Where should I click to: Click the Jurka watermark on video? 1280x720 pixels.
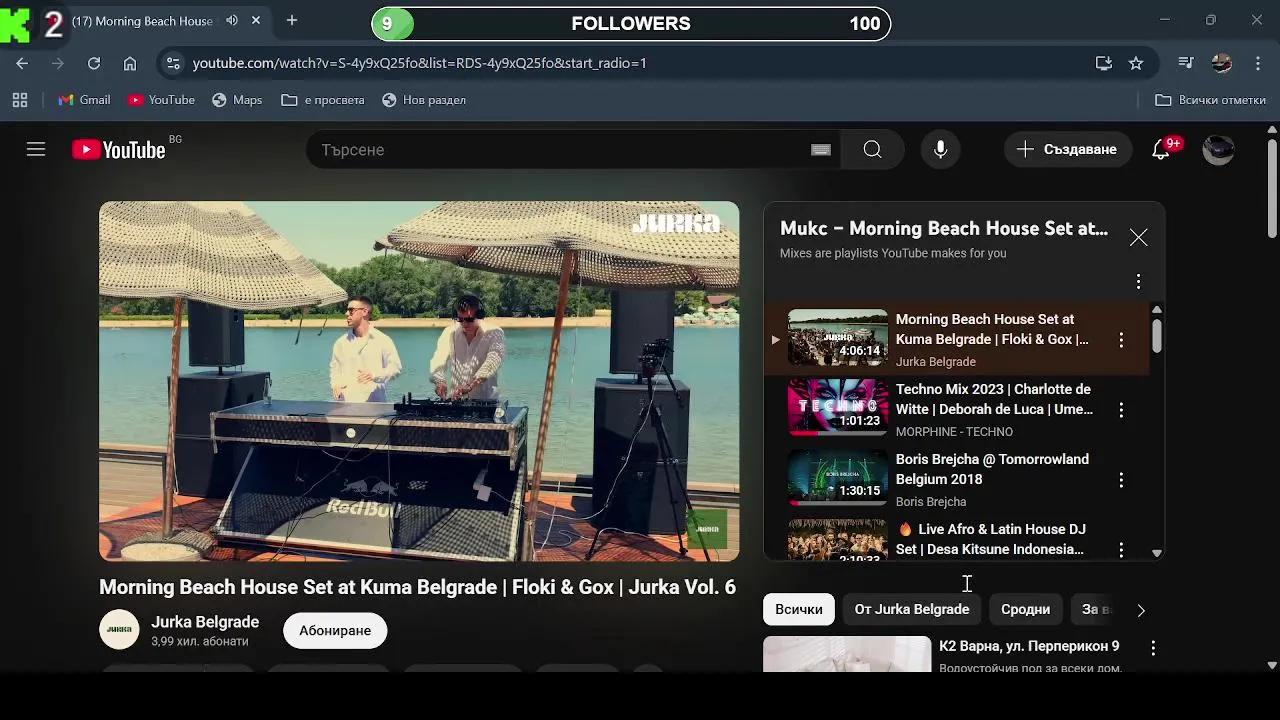(707, 528)
